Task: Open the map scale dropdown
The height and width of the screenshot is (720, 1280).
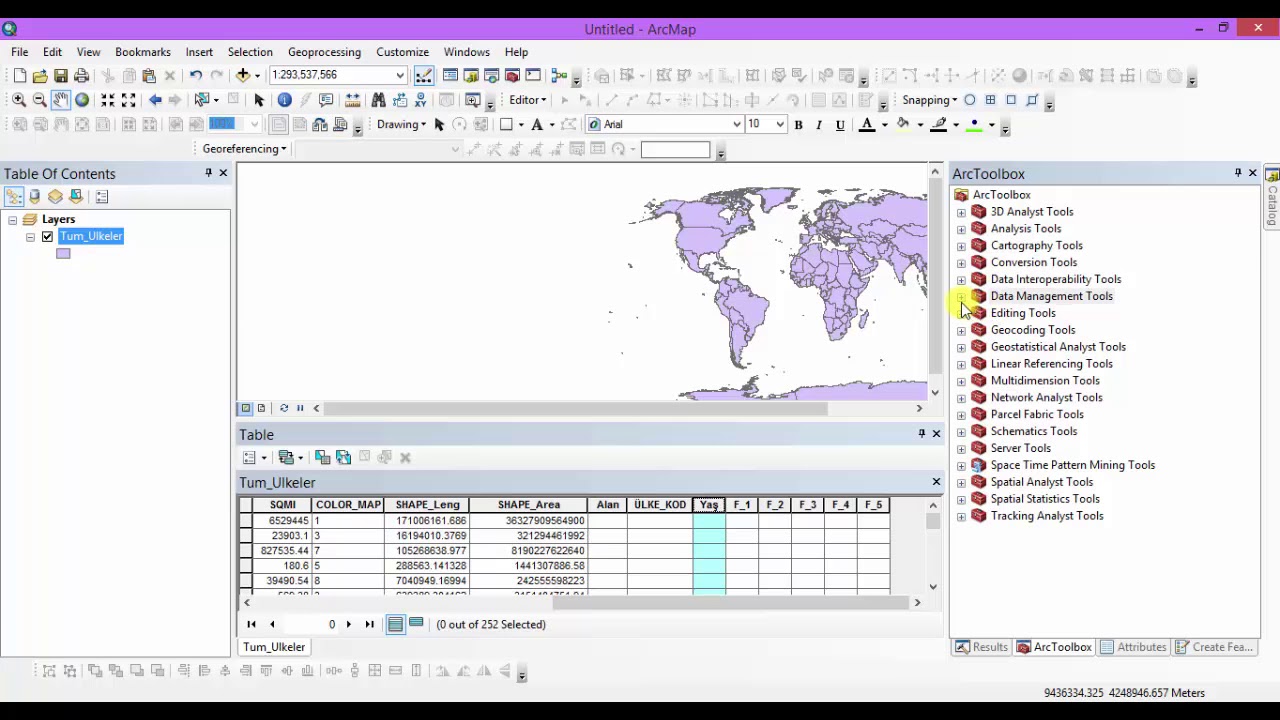Action: click(400, 76)
